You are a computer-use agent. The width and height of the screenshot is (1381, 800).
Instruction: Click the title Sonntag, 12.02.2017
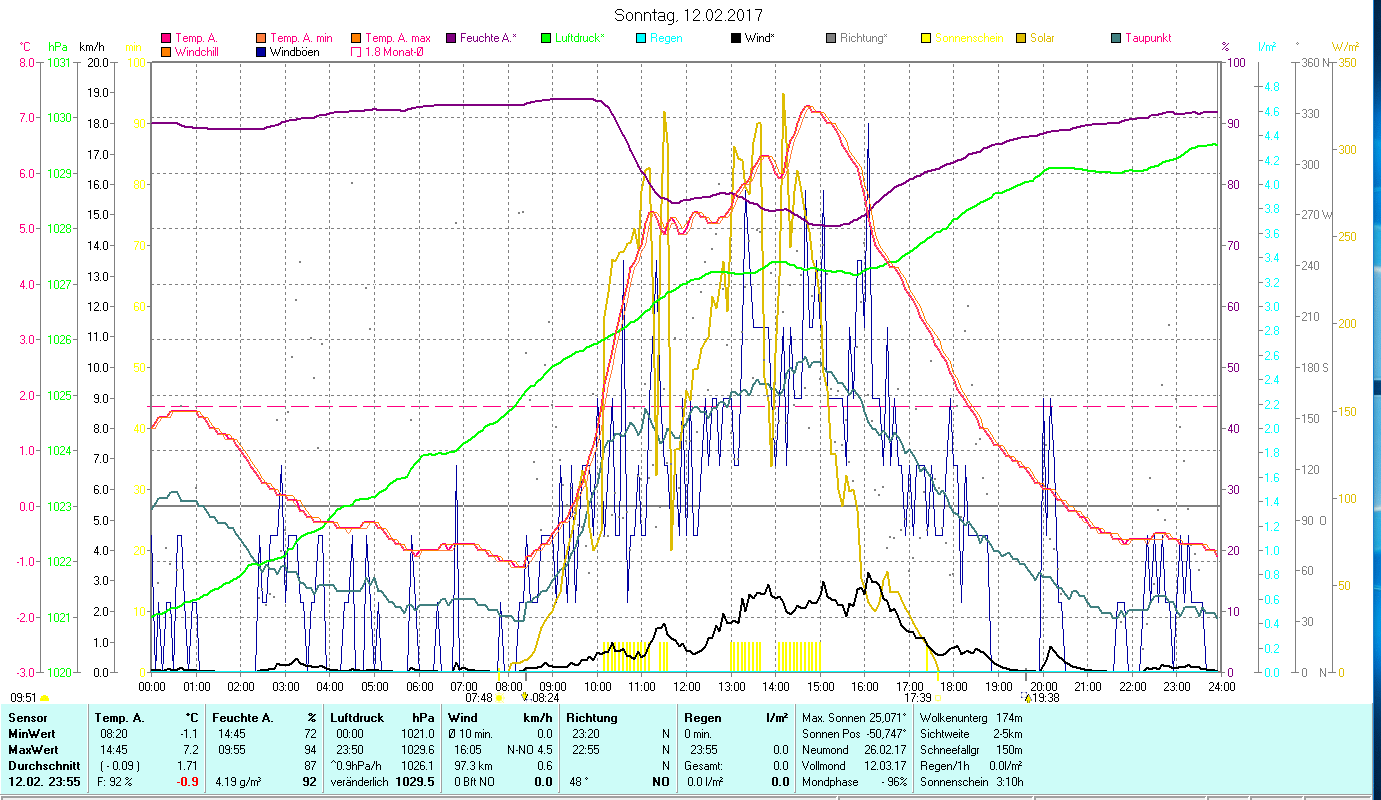[690, 15]
